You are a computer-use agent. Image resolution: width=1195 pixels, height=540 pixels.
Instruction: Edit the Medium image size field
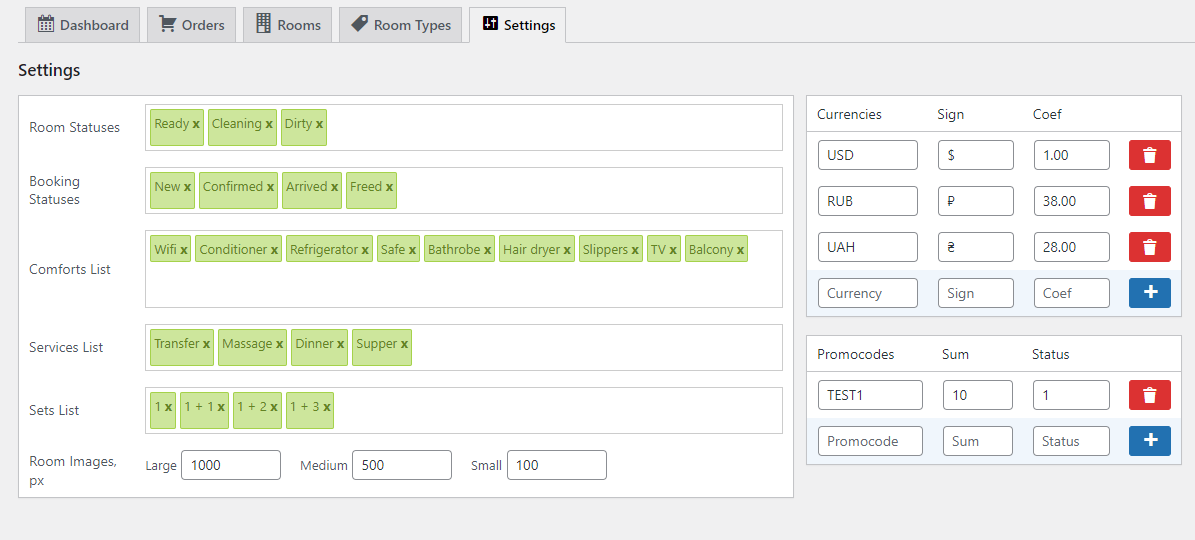pos(402,465)
